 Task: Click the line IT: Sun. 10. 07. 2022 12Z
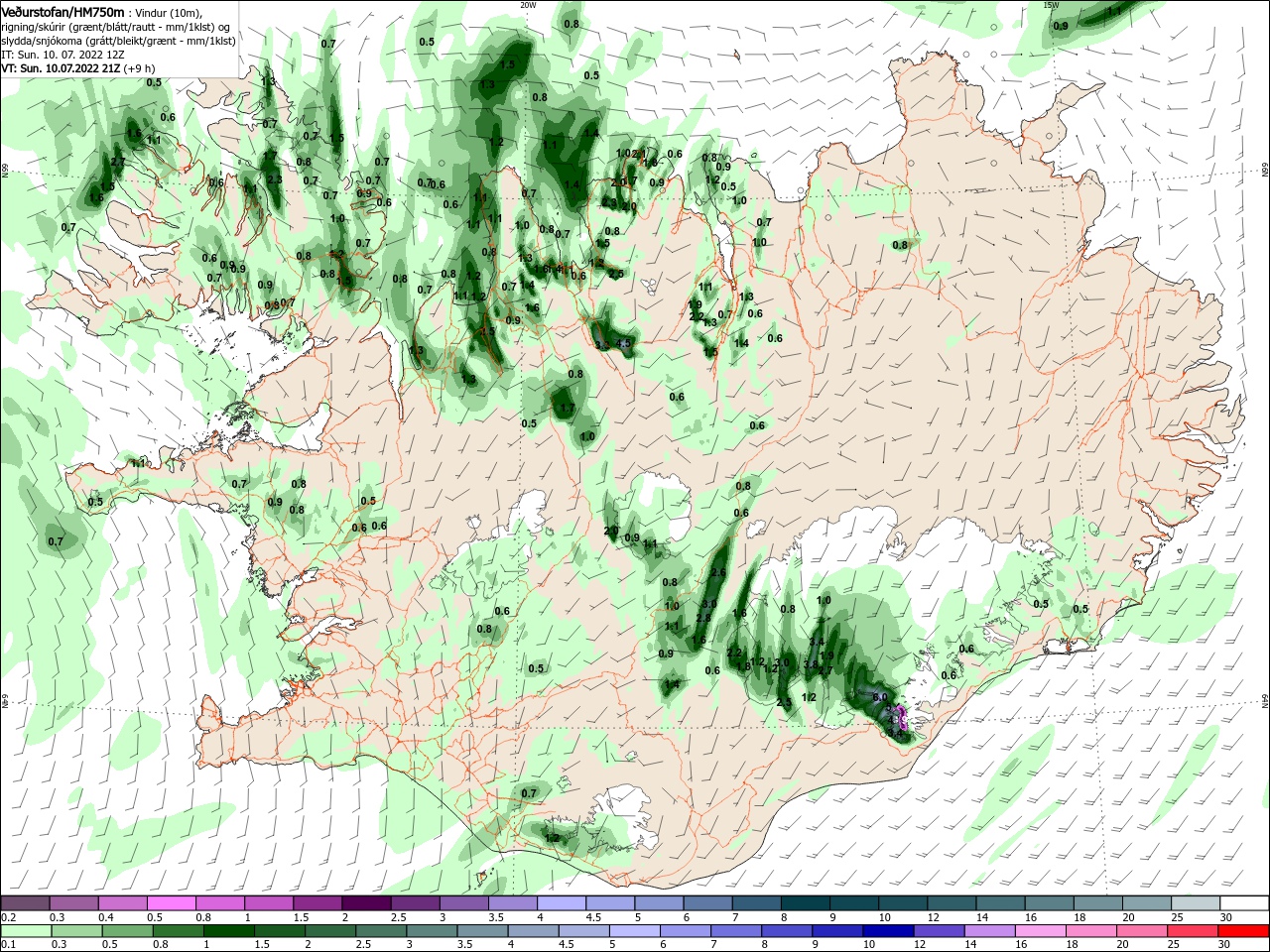pyautogui.click(x=63, y=55)
